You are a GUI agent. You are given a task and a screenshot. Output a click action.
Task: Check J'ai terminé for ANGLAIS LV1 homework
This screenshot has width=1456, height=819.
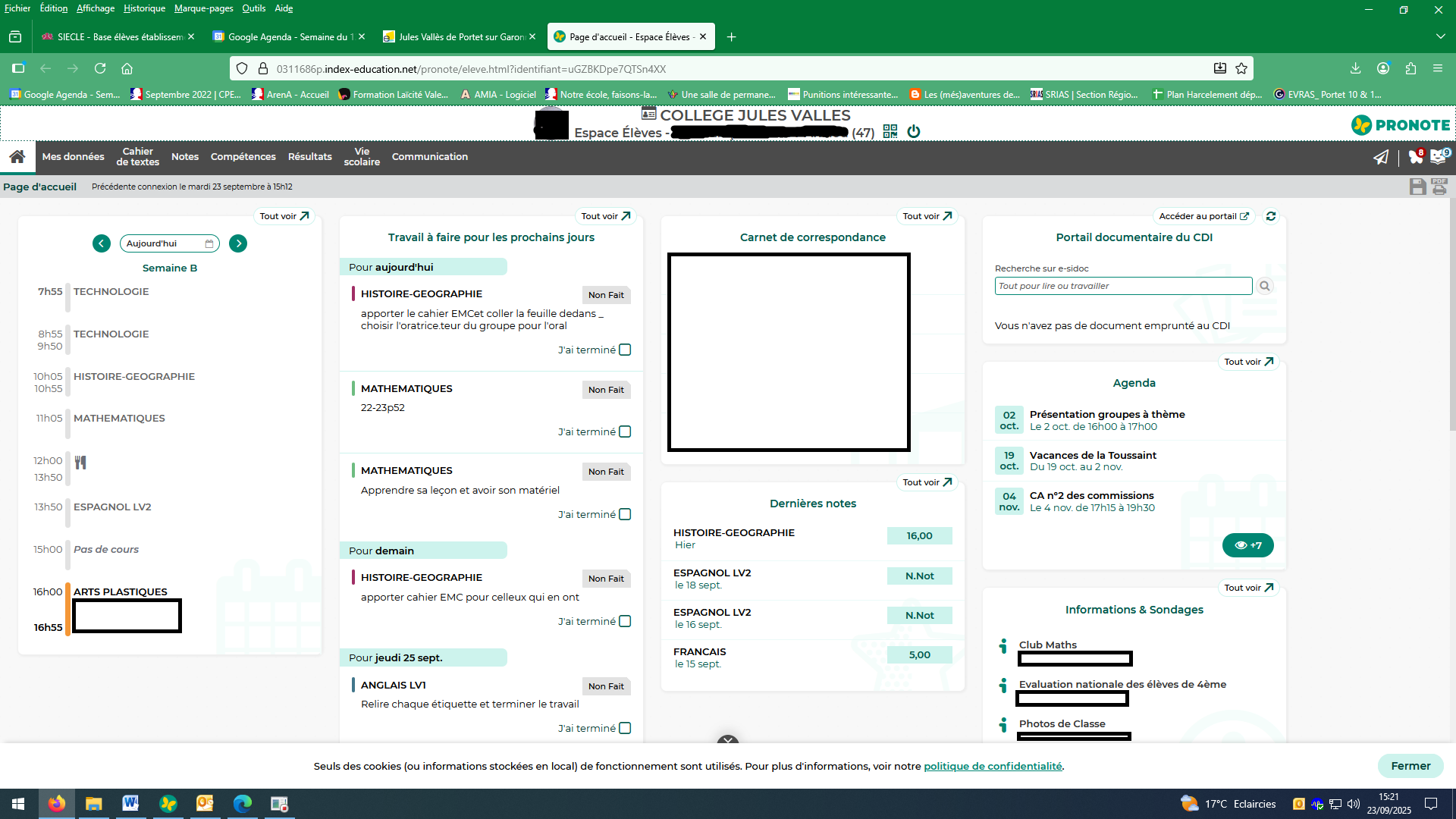point(625,728)
